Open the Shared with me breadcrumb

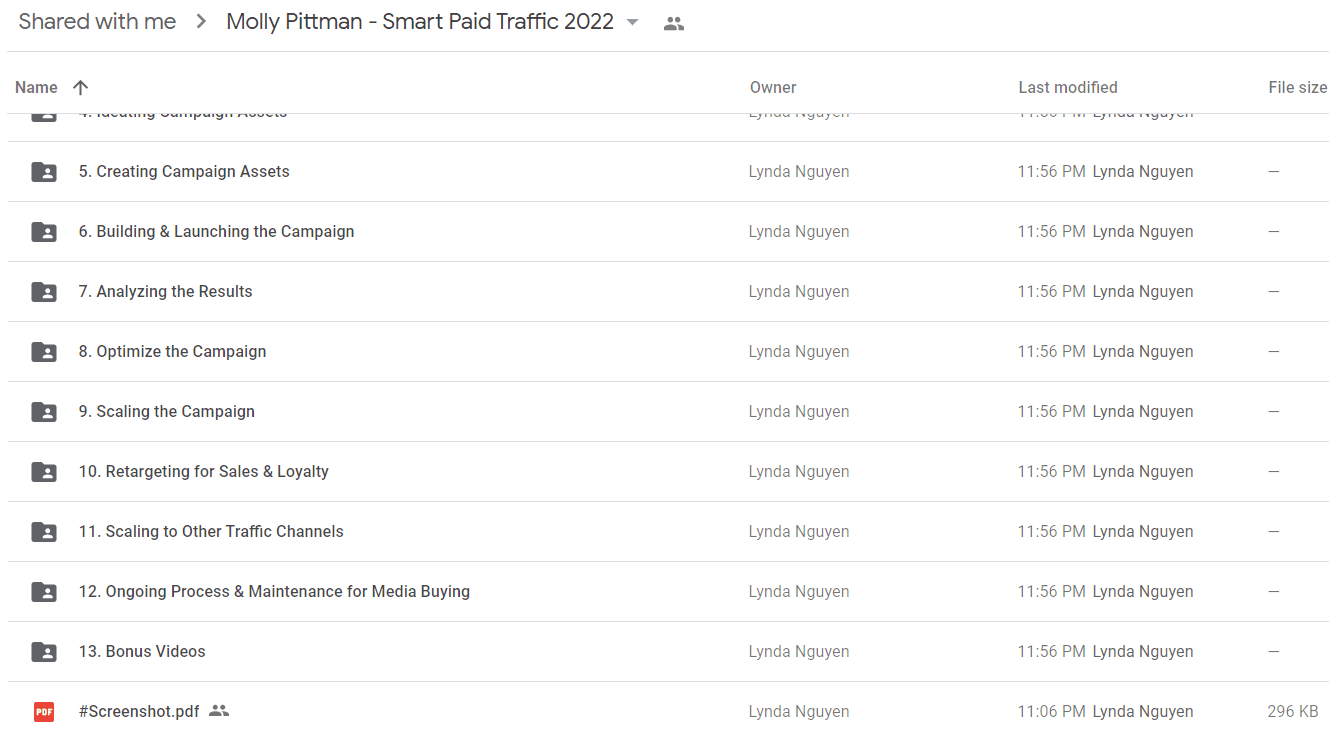coord(97,22)
